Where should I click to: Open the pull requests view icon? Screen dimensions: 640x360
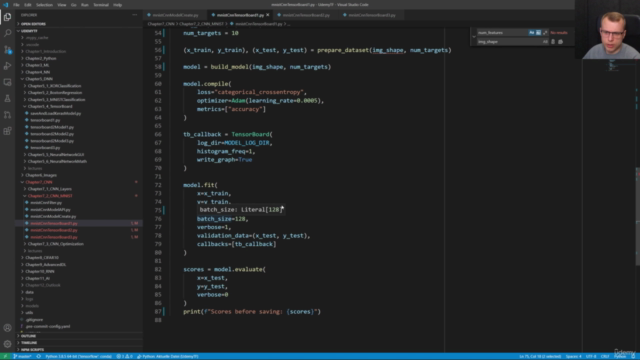click(x=7, y=115)
